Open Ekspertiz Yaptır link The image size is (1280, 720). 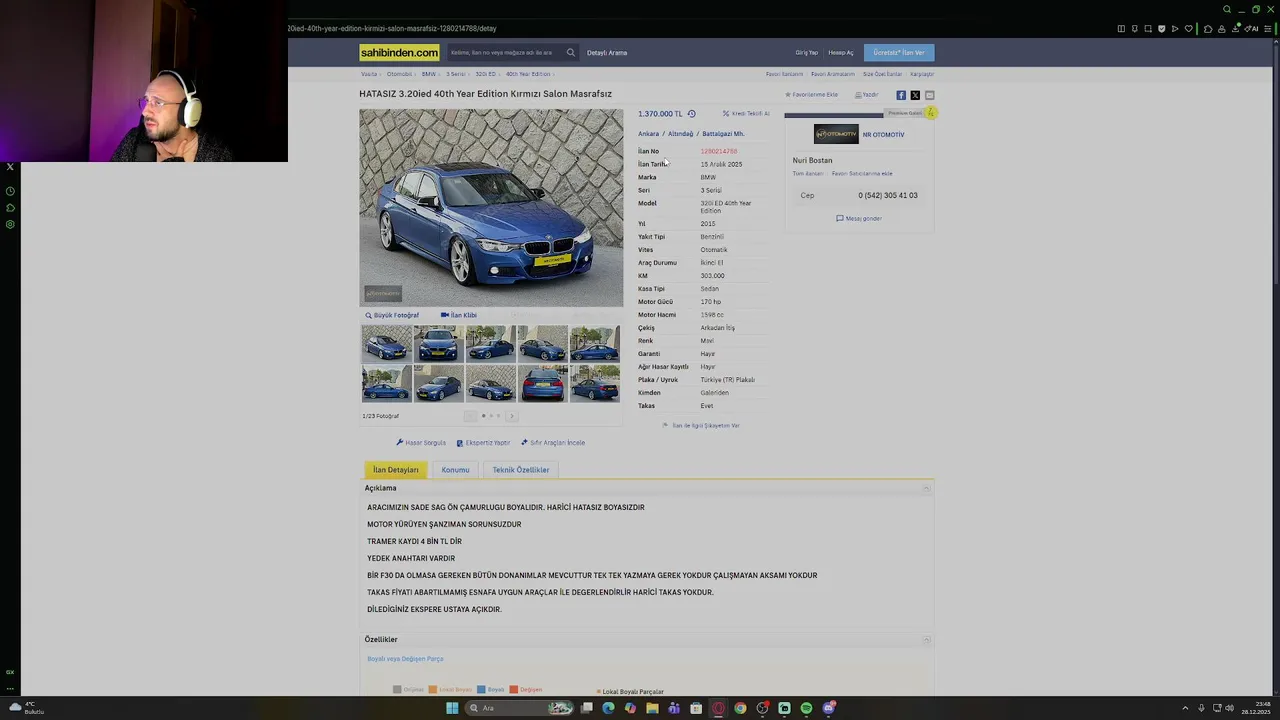(483, 443)
